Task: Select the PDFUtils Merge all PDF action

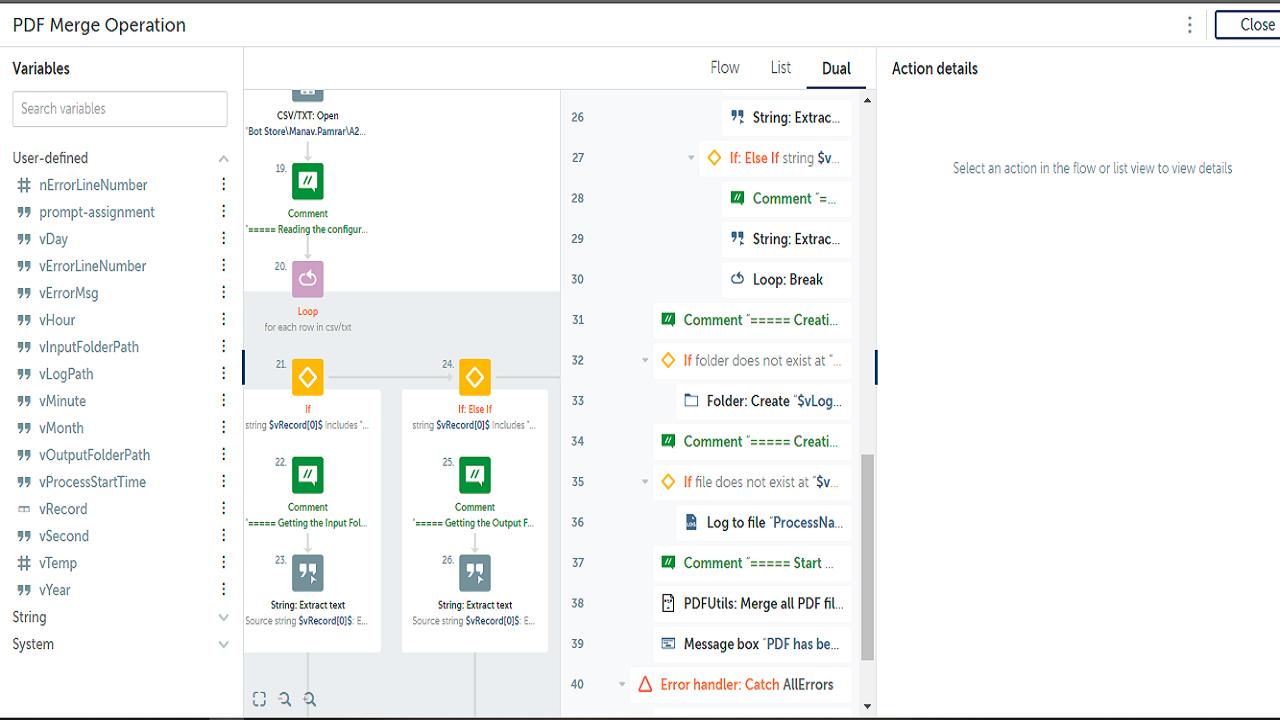Action: pyautogui.click(x=752, y=604)
